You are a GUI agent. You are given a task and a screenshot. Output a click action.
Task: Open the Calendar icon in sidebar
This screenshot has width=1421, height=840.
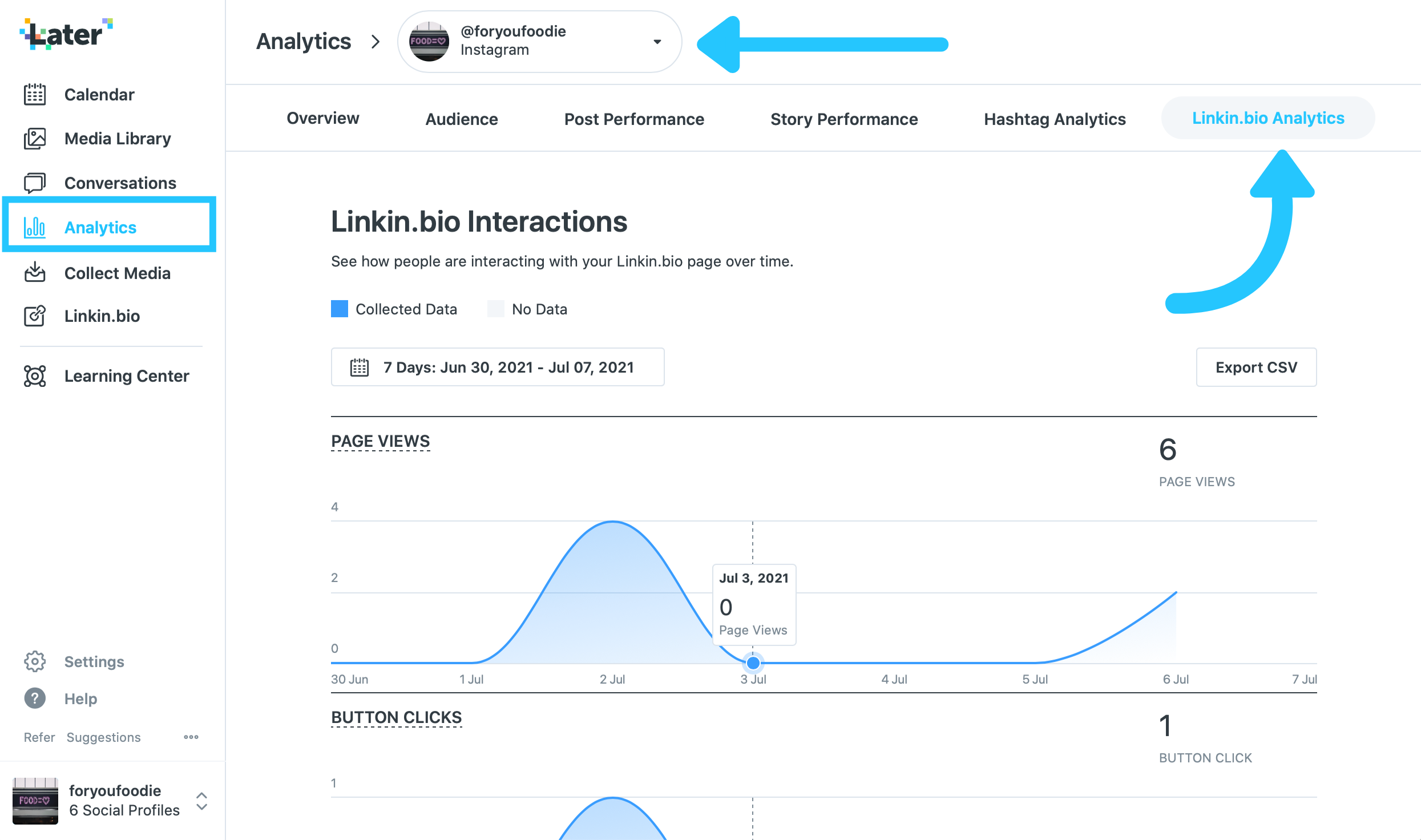coord(35,94)
